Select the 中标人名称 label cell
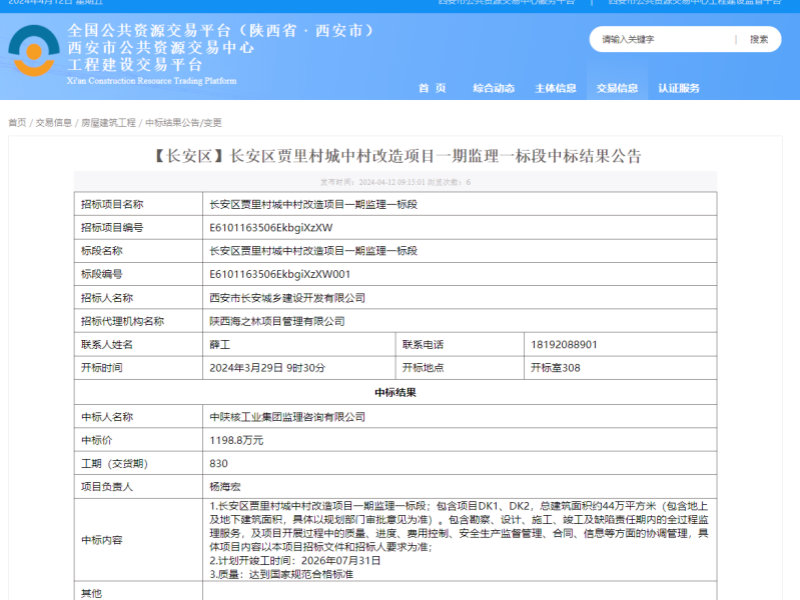The image size is (800, 600). tap(138, 417)
